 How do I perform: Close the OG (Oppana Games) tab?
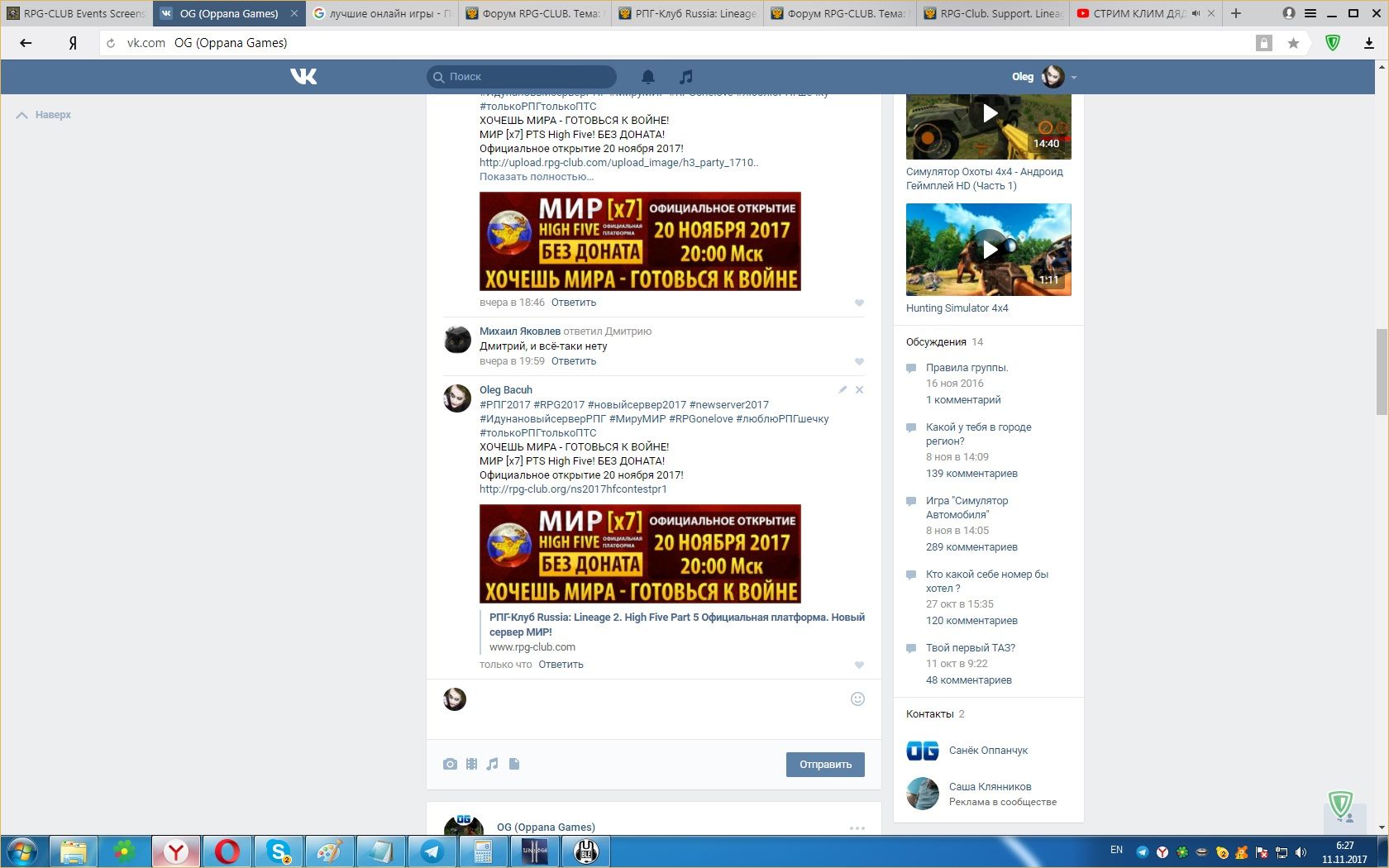[x=294, y=13]
